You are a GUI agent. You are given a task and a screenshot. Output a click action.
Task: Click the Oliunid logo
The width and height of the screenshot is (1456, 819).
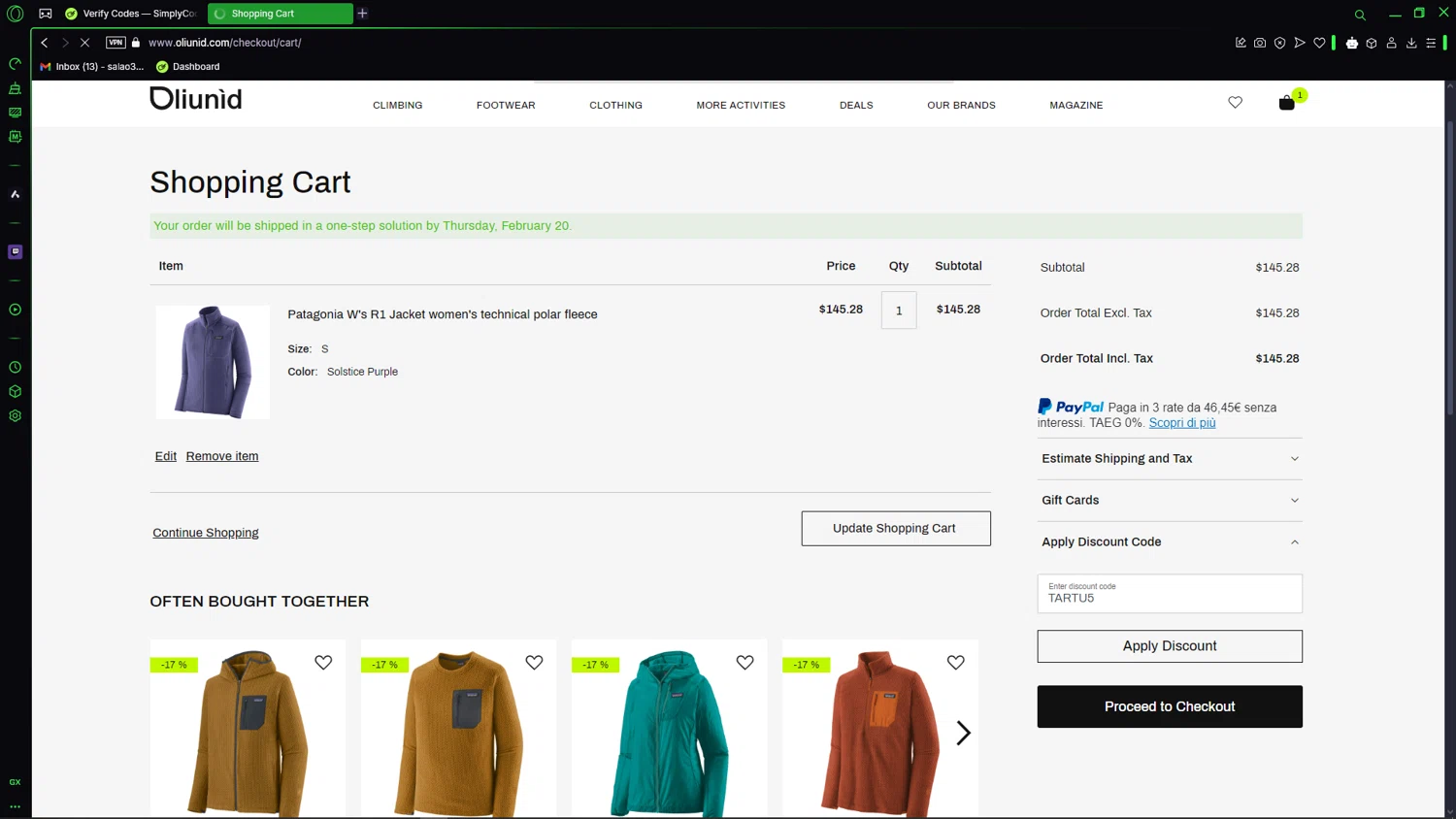click(196, 98)
